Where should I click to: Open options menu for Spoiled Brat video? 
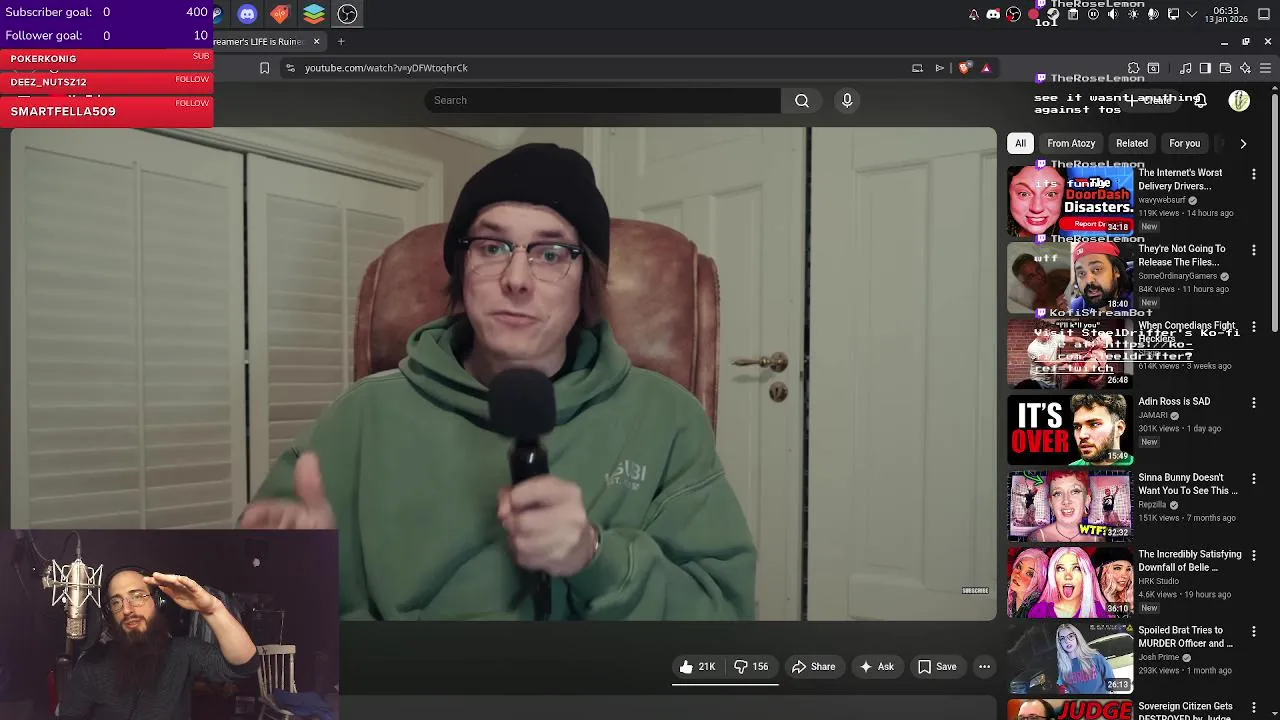[1253, 632]
